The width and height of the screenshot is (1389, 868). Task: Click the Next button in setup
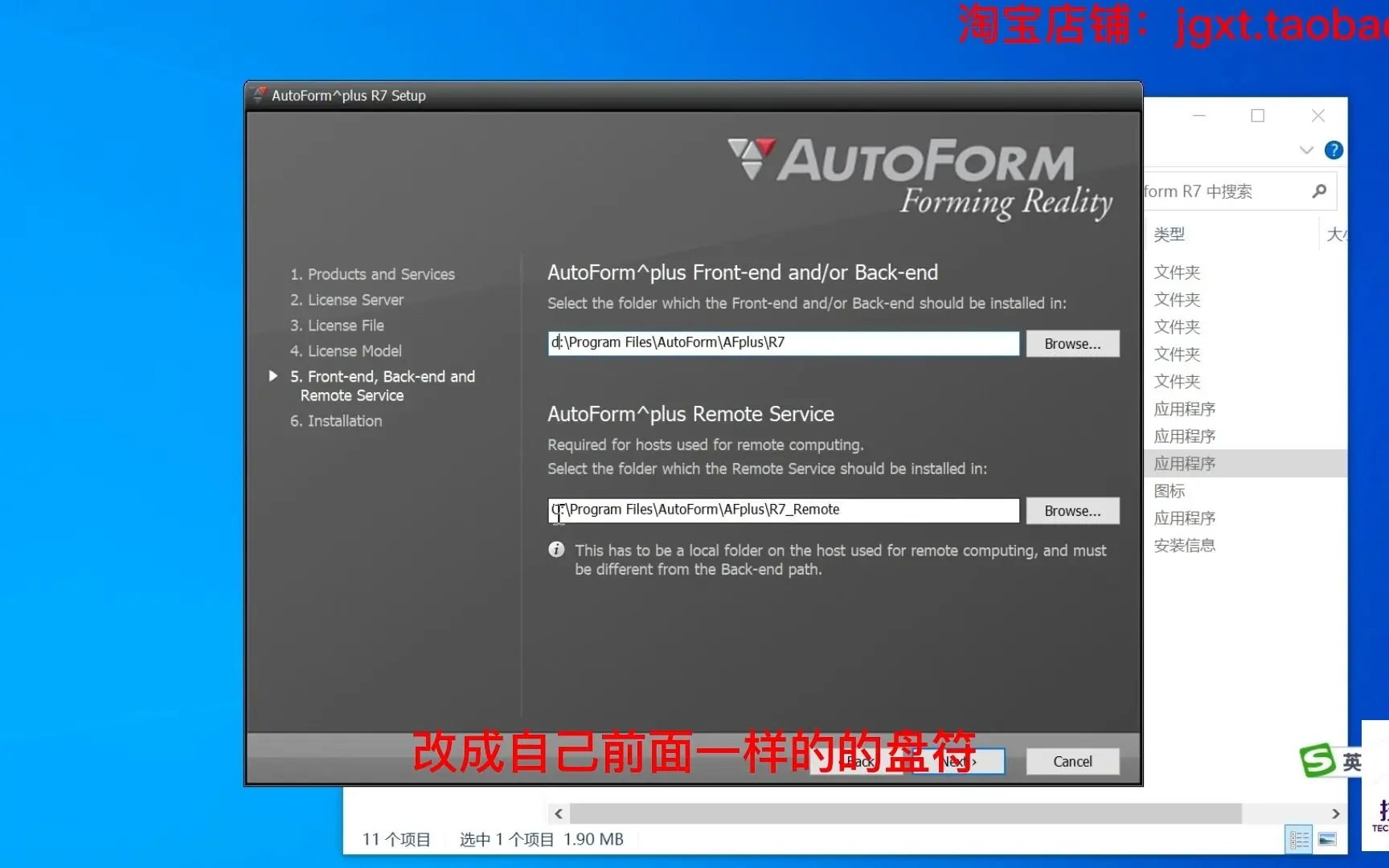[x=958, y=761]
